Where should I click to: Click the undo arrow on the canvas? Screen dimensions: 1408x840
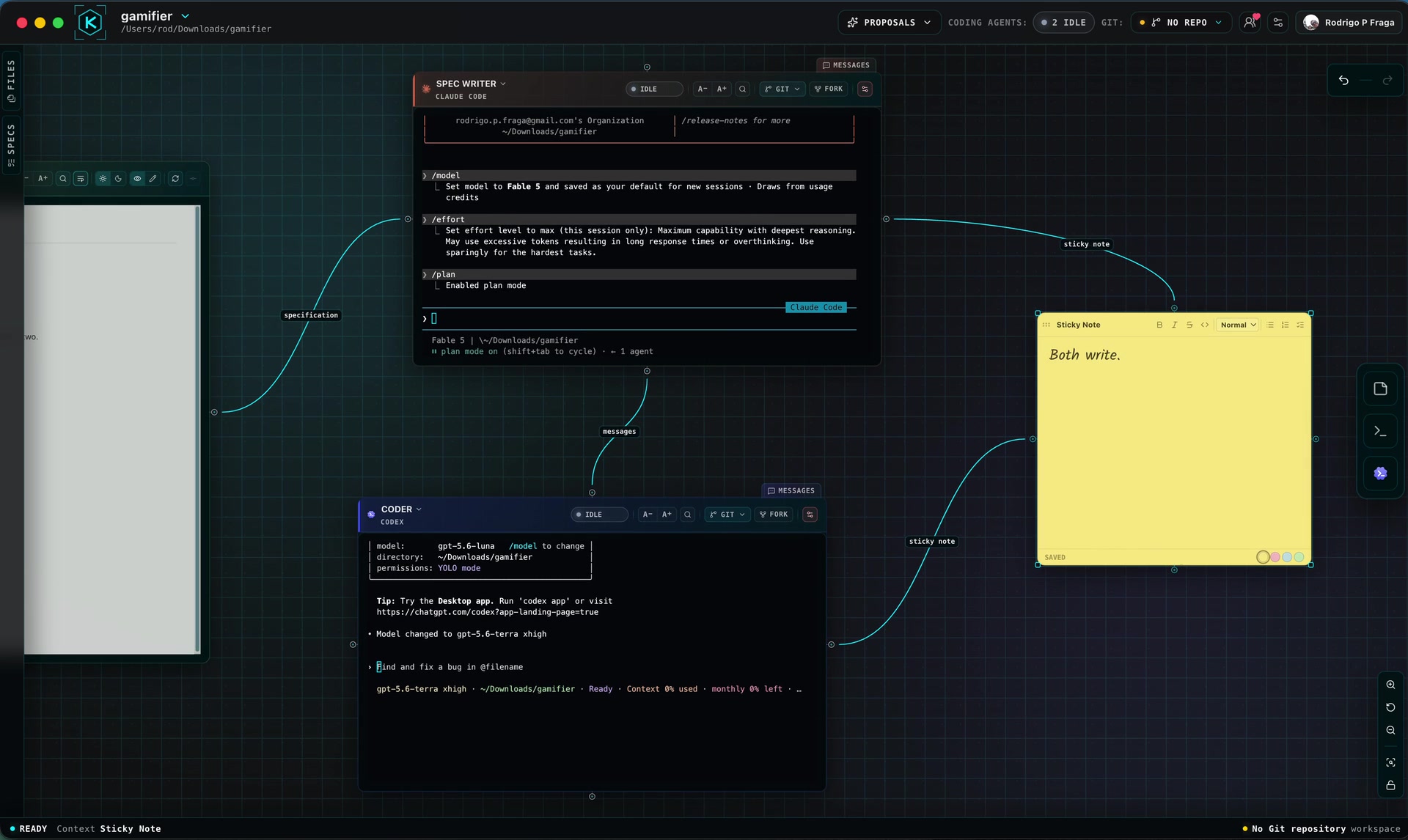(x=1343, y=81)
